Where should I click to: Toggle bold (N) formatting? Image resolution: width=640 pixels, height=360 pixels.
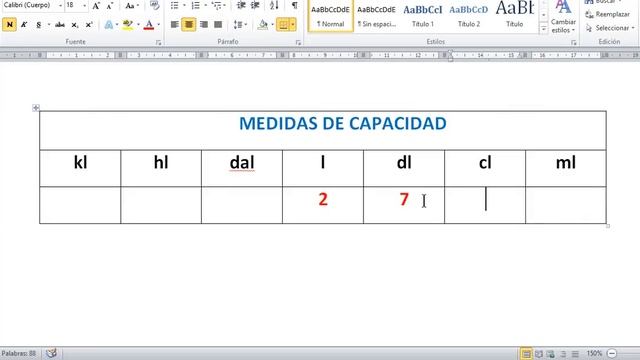click(9, 25)
